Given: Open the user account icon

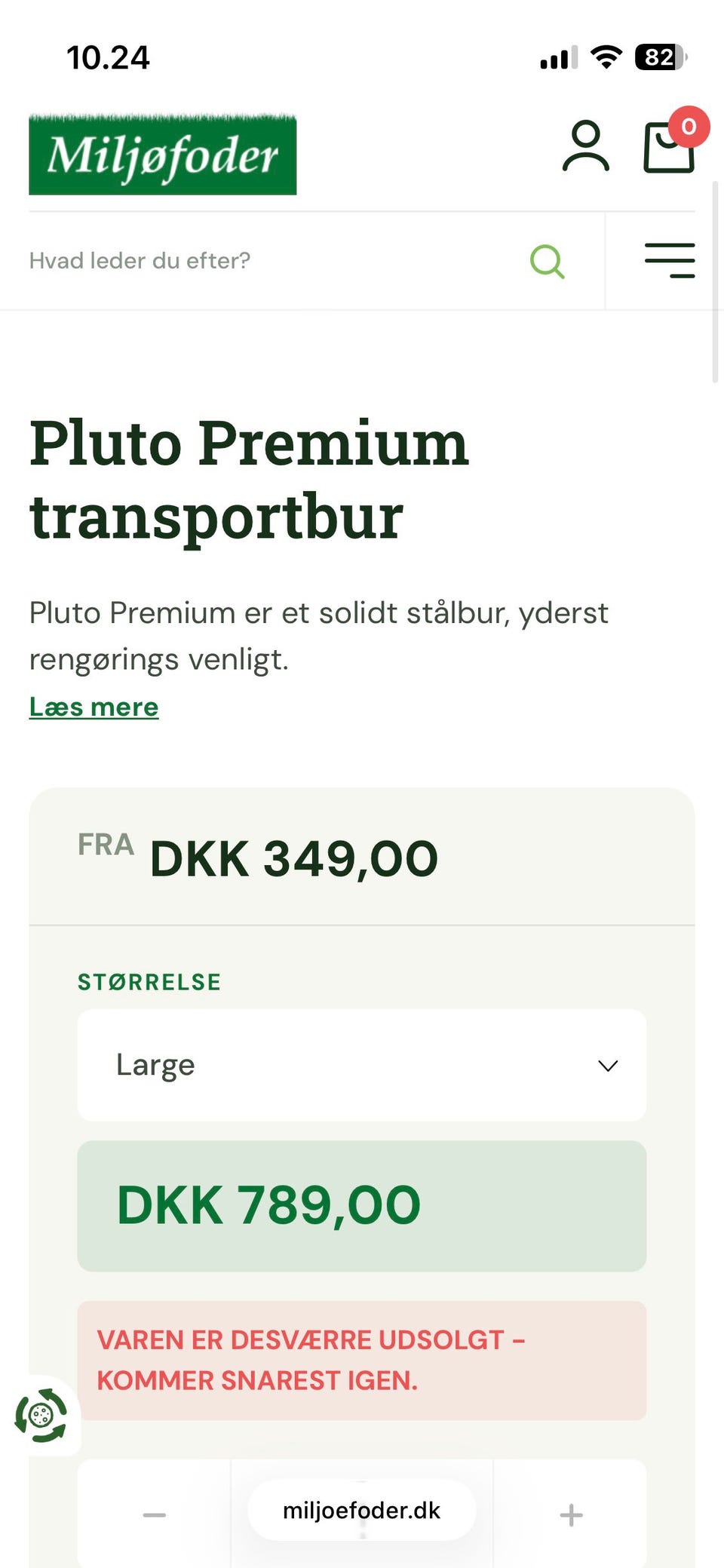Looking at the screenshot, I should pyautogui.click(x=585, y=146).
